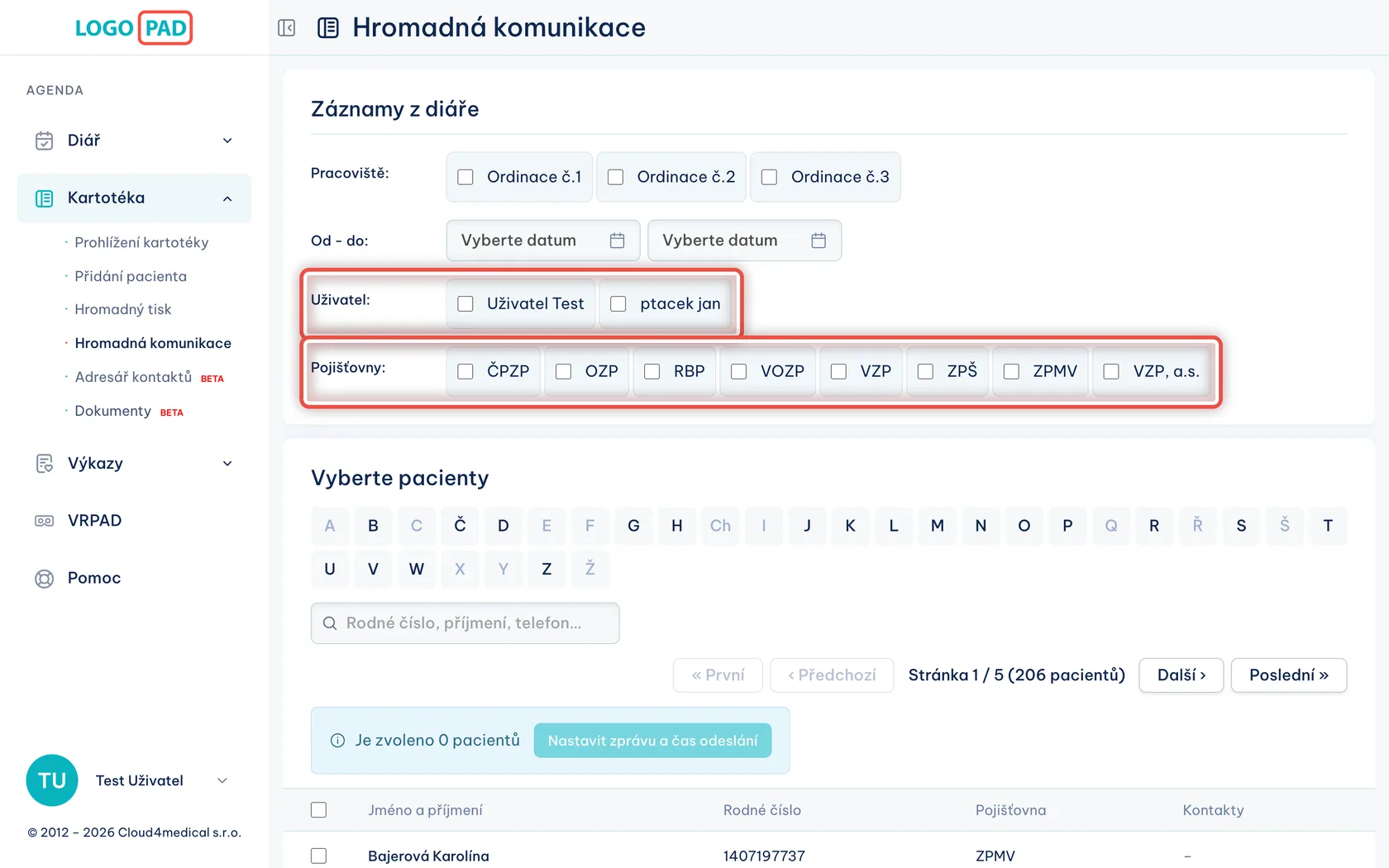Screen dimensions: 1389x868
Task: Click the search magnifier icon in patient search
Action: (x=330, y=623)
